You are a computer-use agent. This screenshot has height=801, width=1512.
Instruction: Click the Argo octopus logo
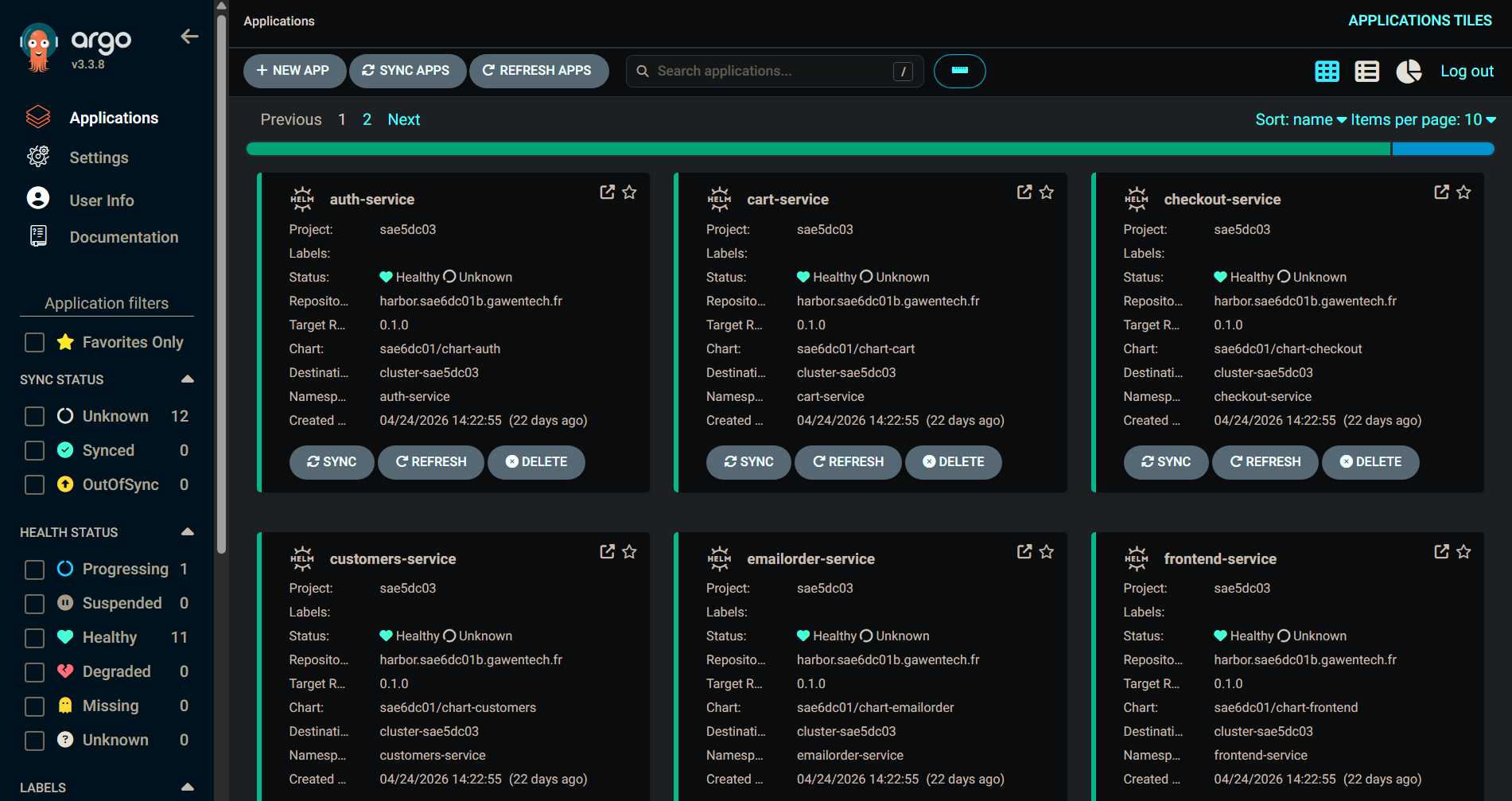pos(38,47)
